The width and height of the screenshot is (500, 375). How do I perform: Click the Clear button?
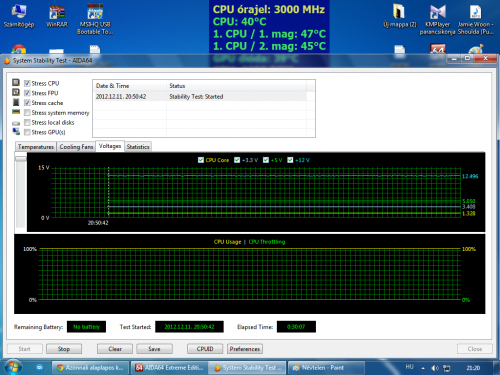pos(115,349)
